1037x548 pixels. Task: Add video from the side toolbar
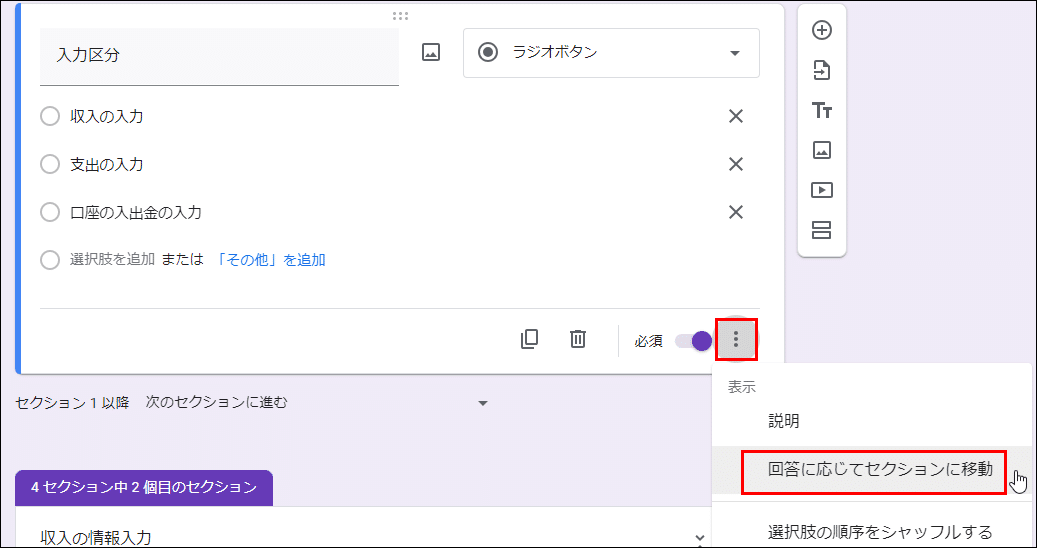tap(821, 190)
